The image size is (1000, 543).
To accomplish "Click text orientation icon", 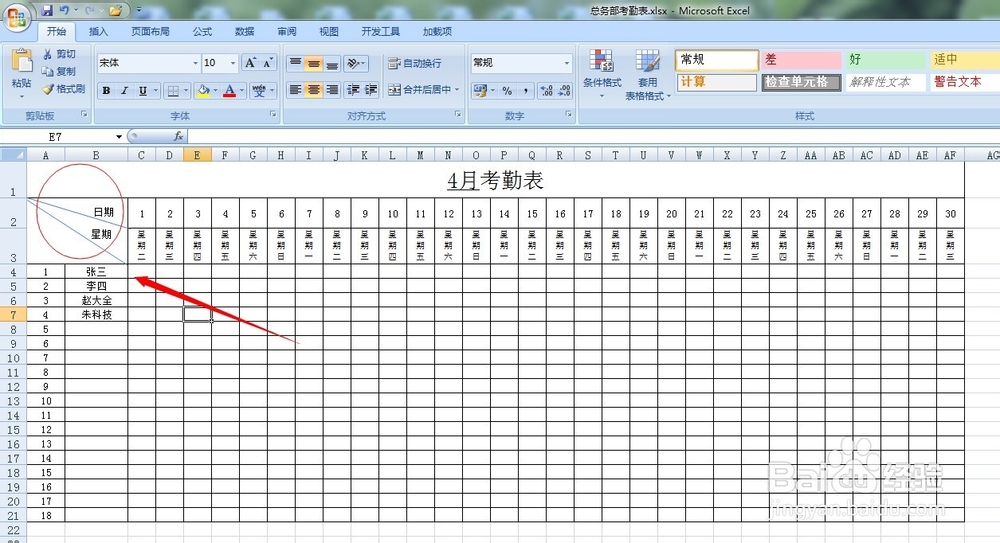I will point(353,63).
